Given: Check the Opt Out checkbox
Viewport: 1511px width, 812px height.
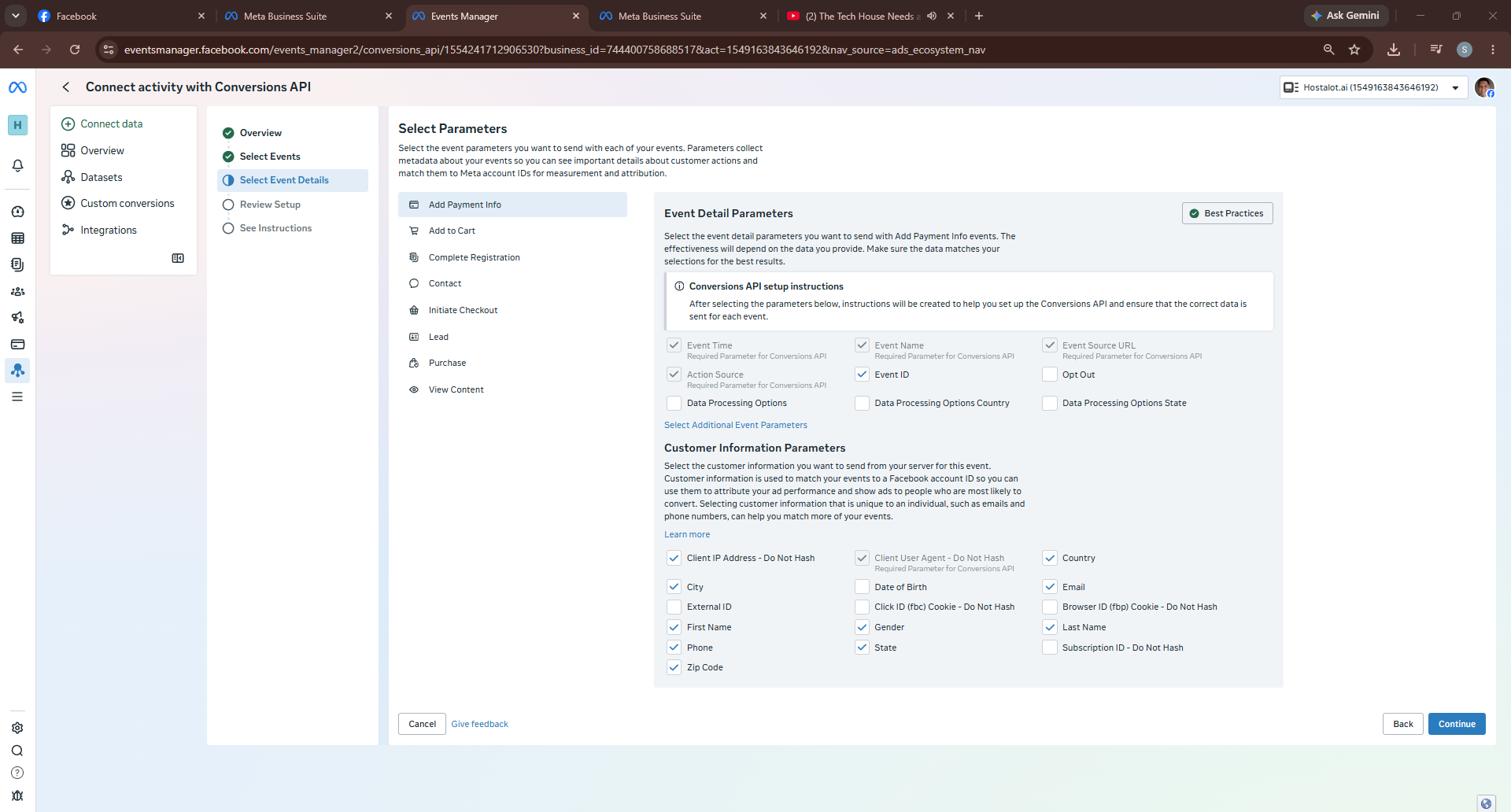Looking at the screenshot, I should pos(1049,375).
